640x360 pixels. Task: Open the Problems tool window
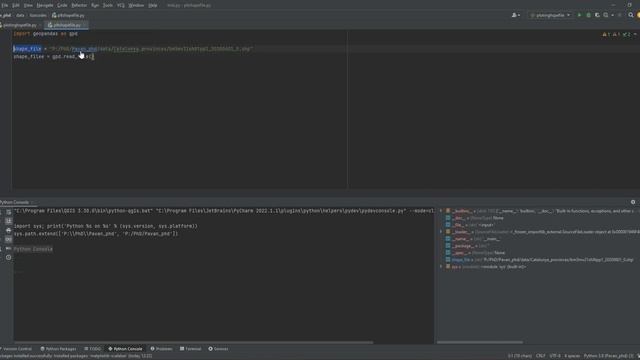[162, 349]
